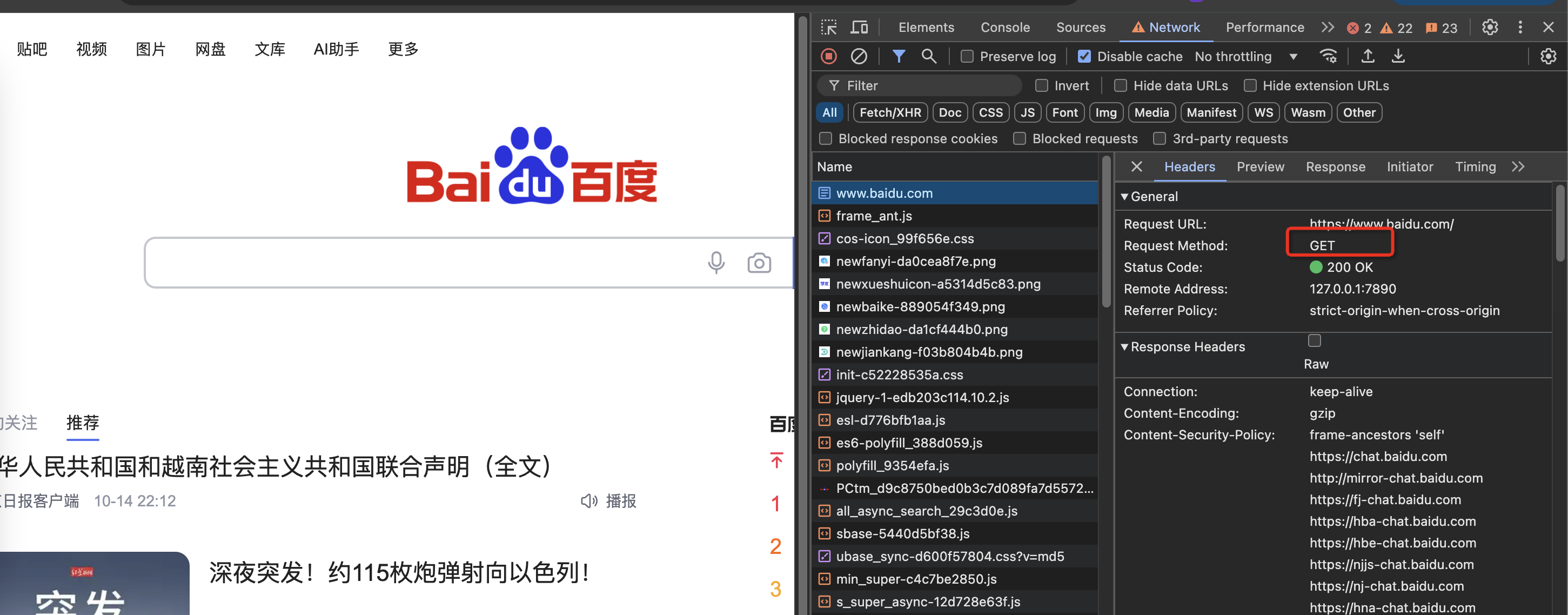Viewport: 1568px width, 615px height.
Task: Clear the network log
Action: point(859,56)
